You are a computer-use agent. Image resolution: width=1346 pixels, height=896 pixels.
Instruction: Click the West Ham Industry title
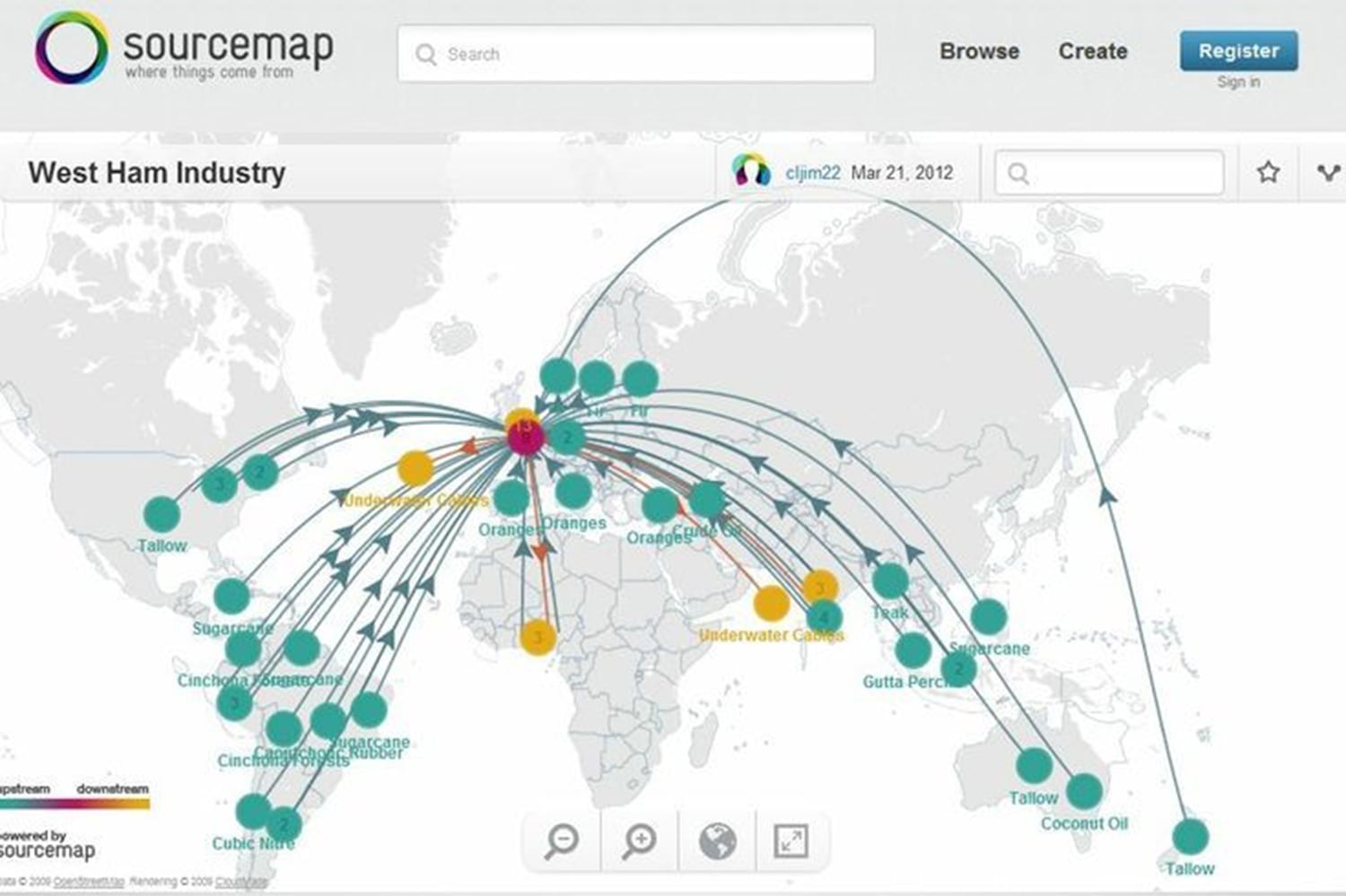tap(157, 172)
